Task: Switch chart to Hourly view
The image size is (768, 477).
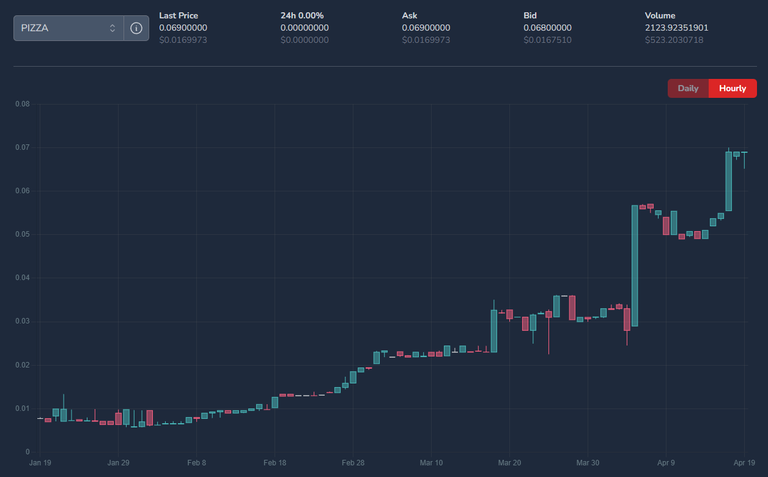Action: [732, 88]
